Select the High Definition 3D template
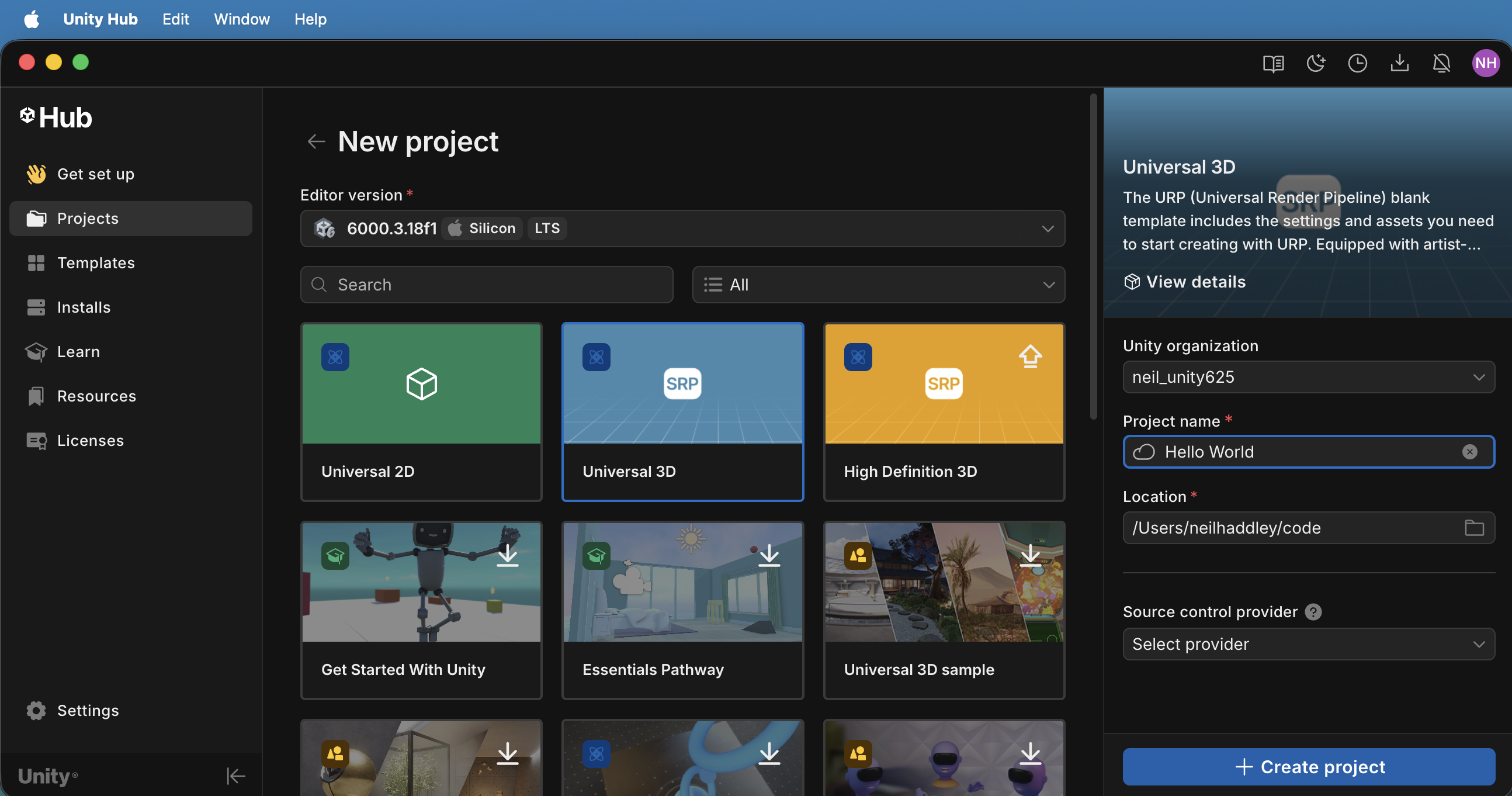Viewport: 1512px width, 796px height. click(944, 411)
